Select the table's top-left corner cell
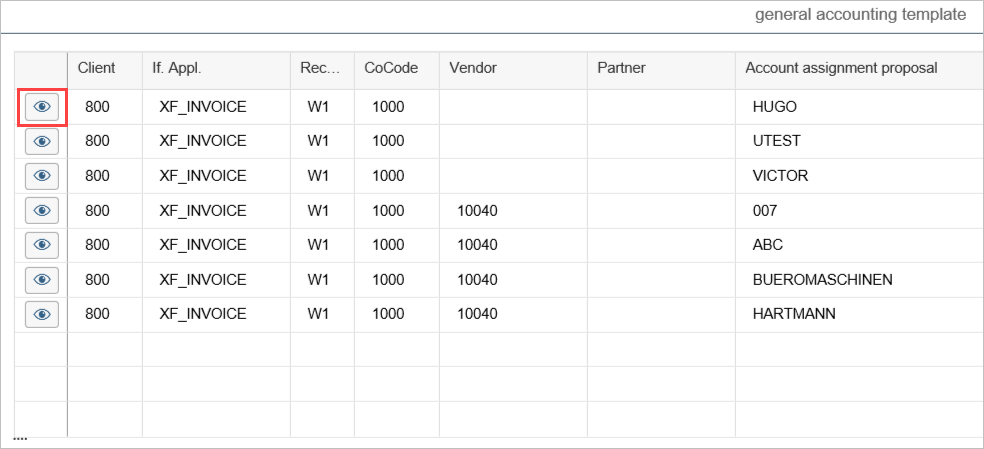Viewport: 984px width, 449px height. [41, 69]
